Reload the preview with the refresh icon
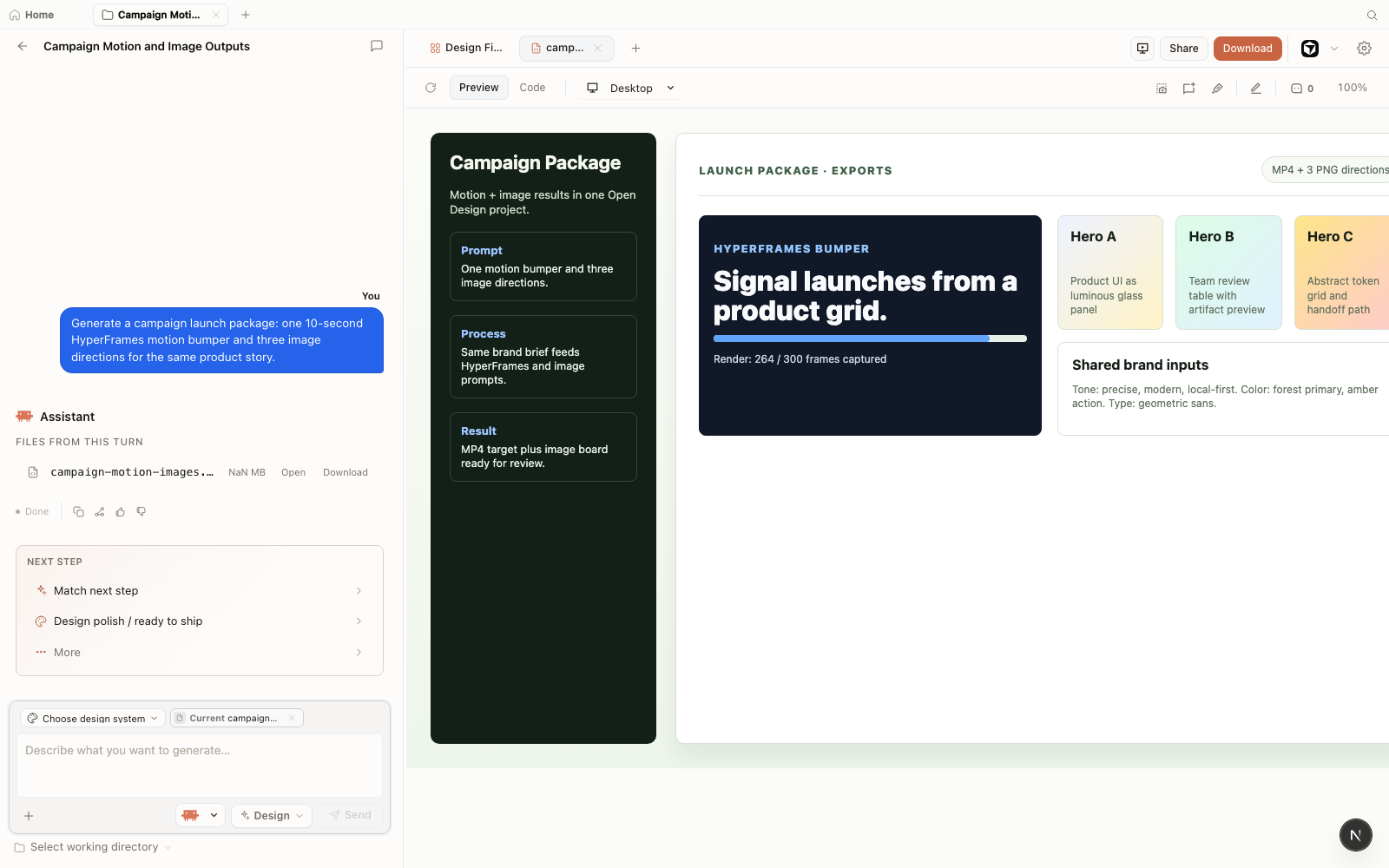The width and height of the screenshot is (1389, 868). click(x=431, y=88)
